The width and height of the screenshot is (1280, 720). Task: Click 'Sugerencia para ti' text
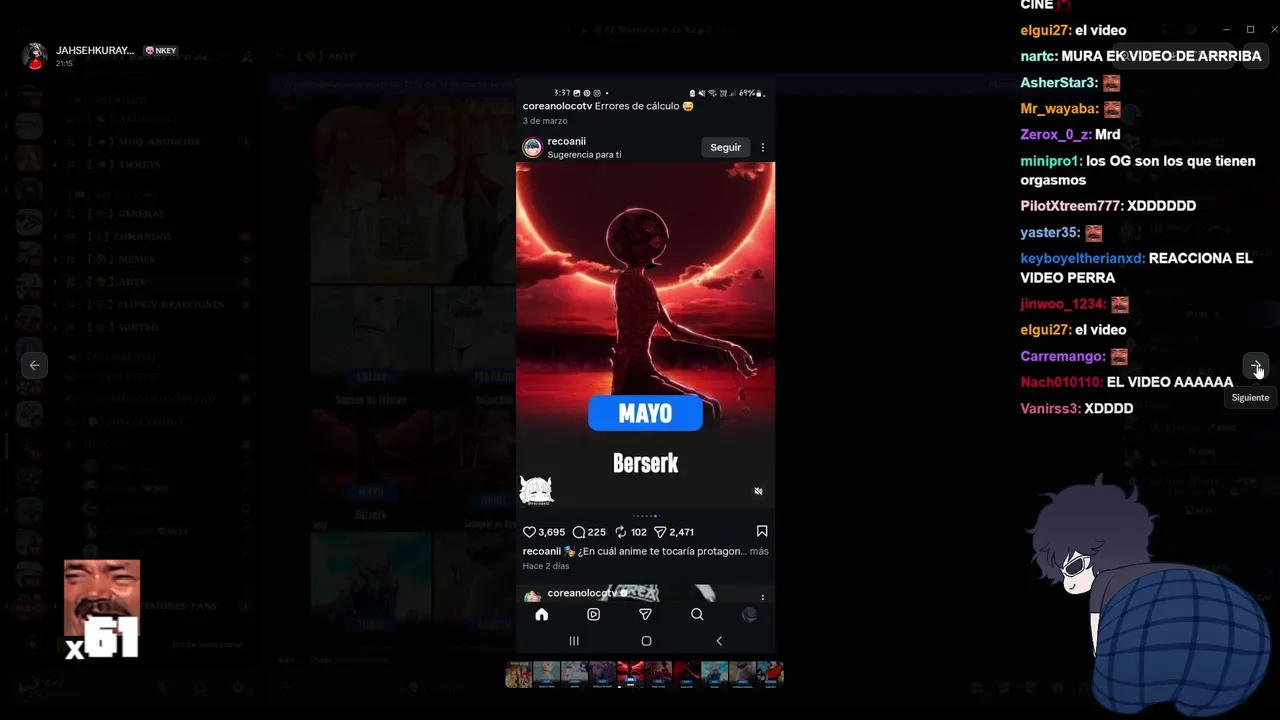tap(584, 155)
